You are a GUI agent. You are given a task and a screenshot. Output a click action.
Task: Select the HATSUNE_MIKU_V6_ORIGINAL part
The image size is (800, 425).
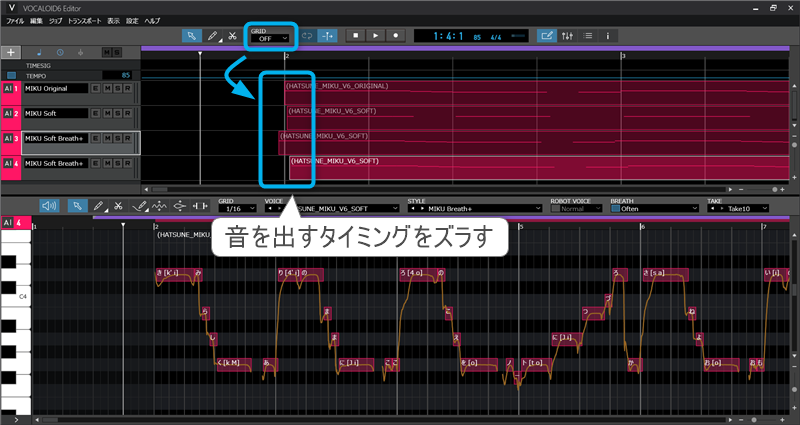coord(537,92)
